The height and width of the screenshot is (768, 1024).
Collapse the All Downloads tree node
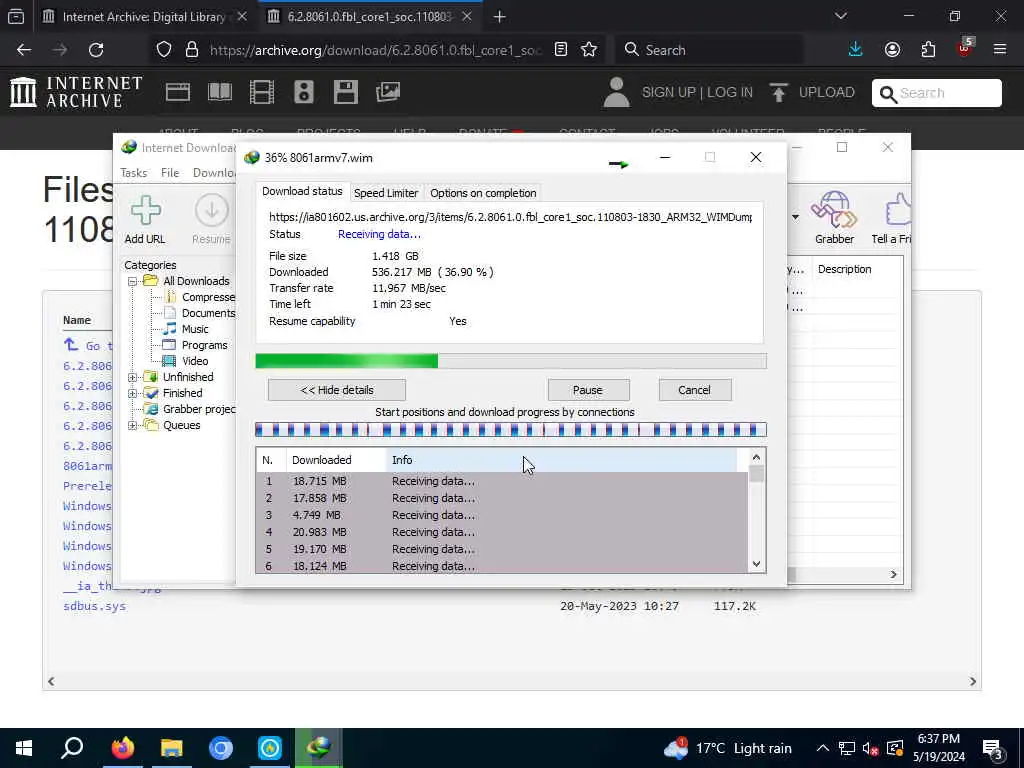tap(132, 281)
